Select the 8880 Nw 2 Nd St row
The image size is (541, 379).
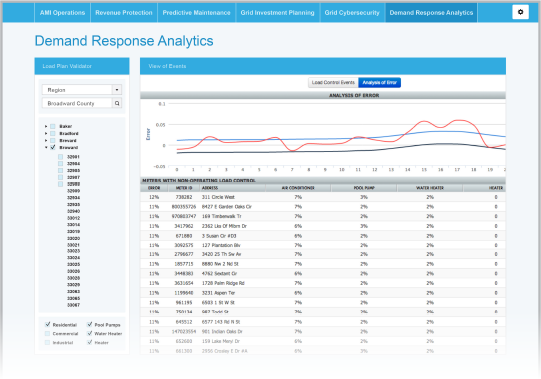coord(323,264)
